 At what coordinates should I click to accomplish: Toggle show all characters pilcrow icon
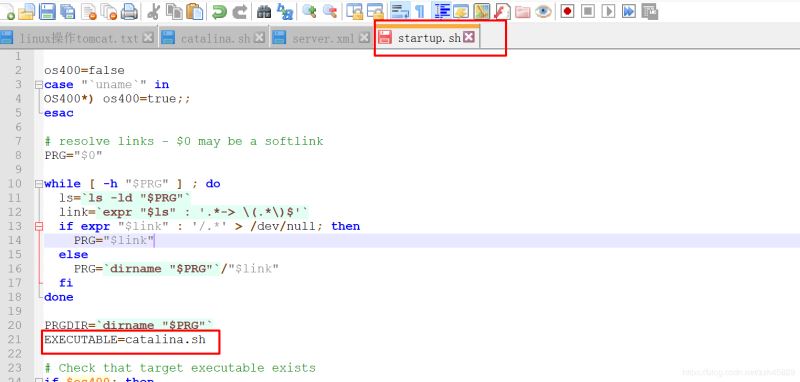(x=419, y=11)
